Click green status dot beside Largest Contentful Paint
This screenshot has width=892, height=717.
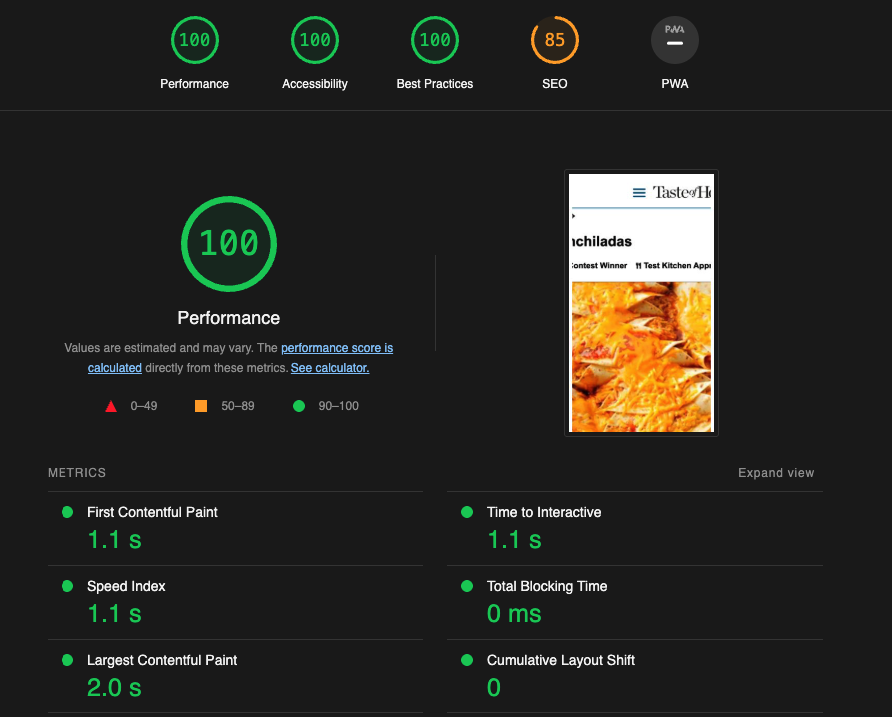tap(67, 660)
